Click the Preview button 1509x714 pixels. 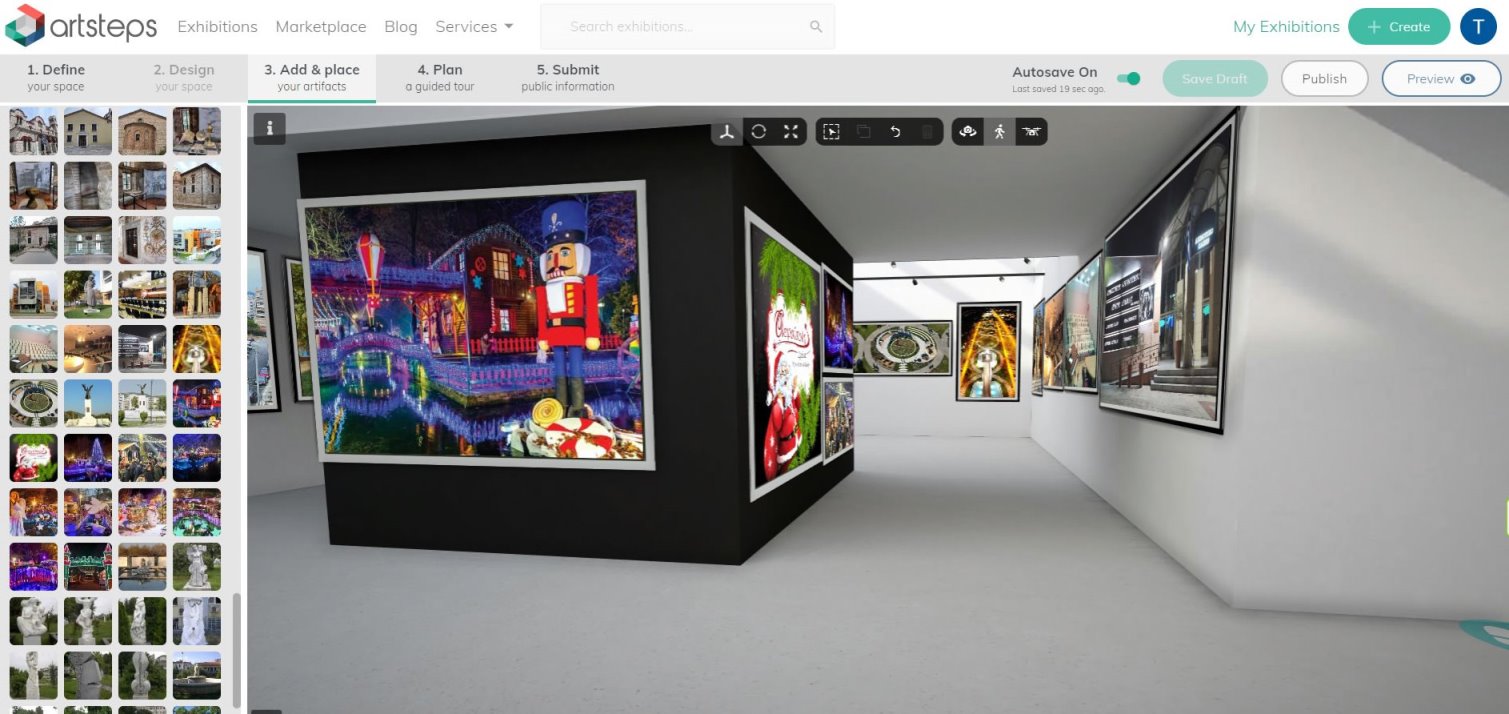pyautogui.click(x=1441, y=79)
